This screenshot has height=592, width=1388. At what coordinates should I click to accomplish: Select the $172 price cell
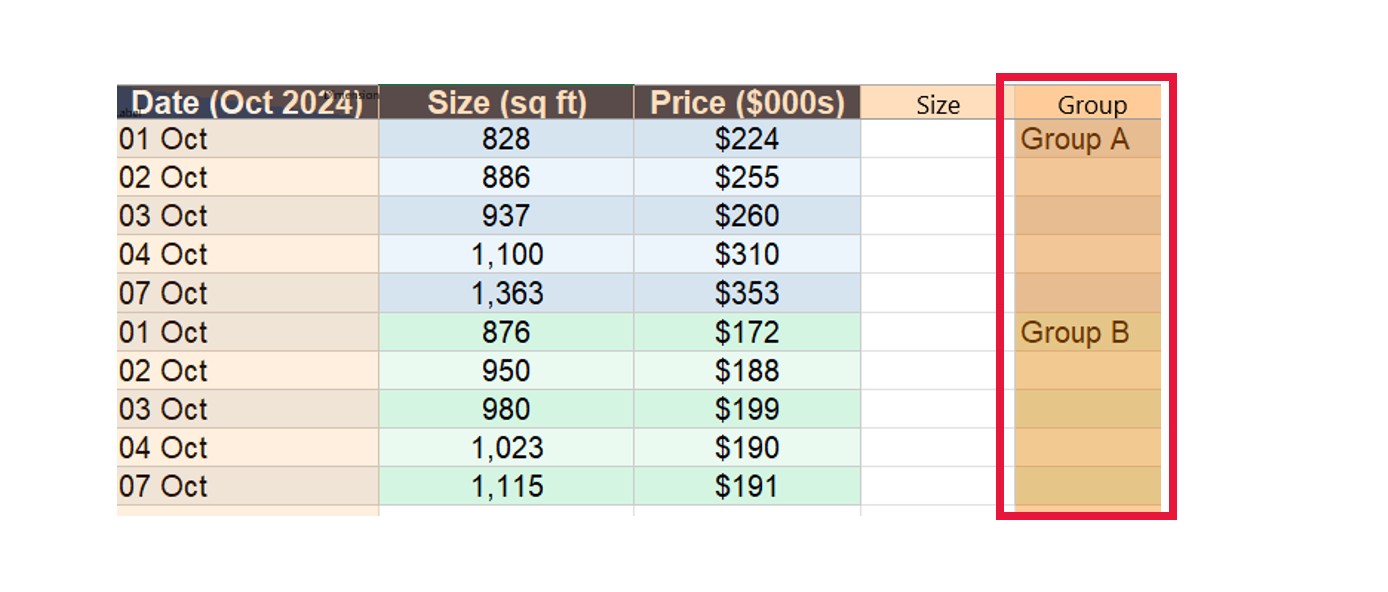coord(747,332)
